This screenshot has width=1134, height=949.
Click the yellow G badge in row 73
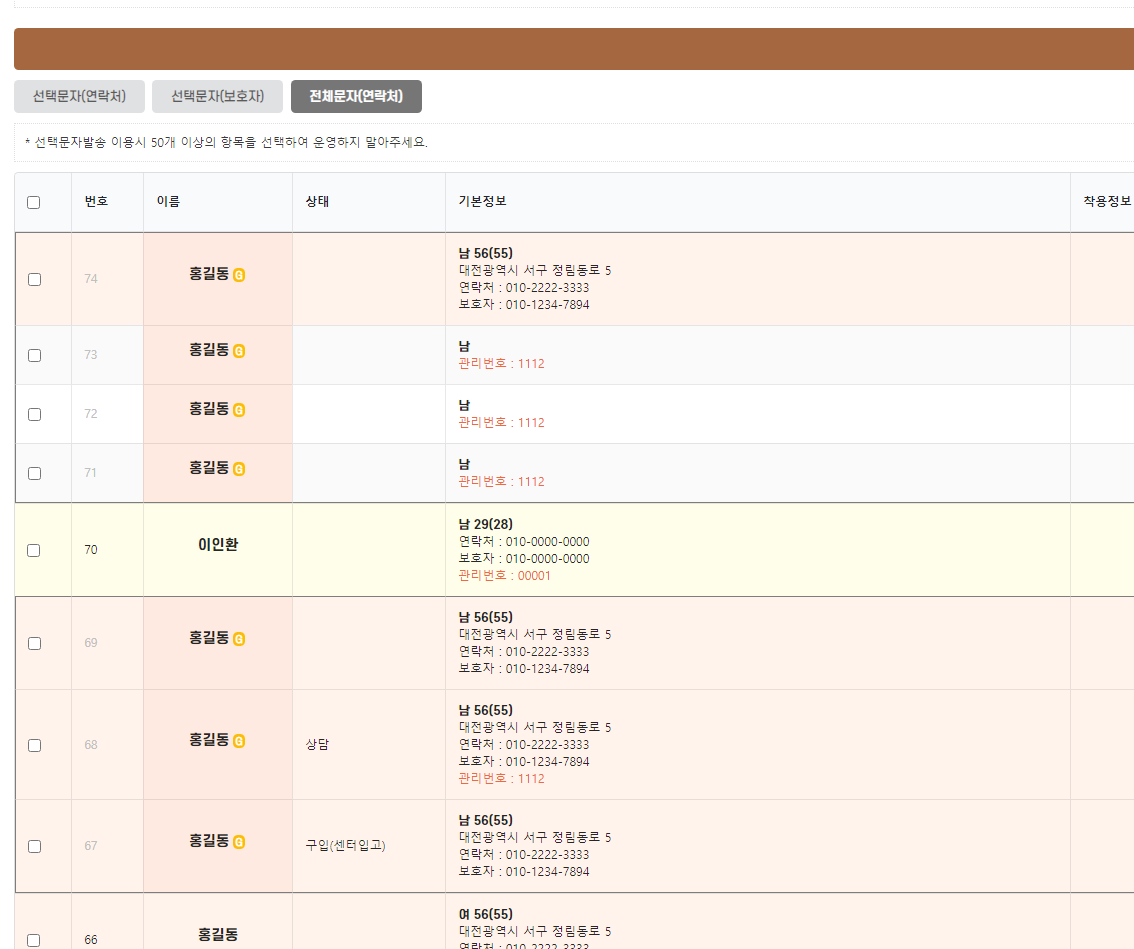coord(239,351)
